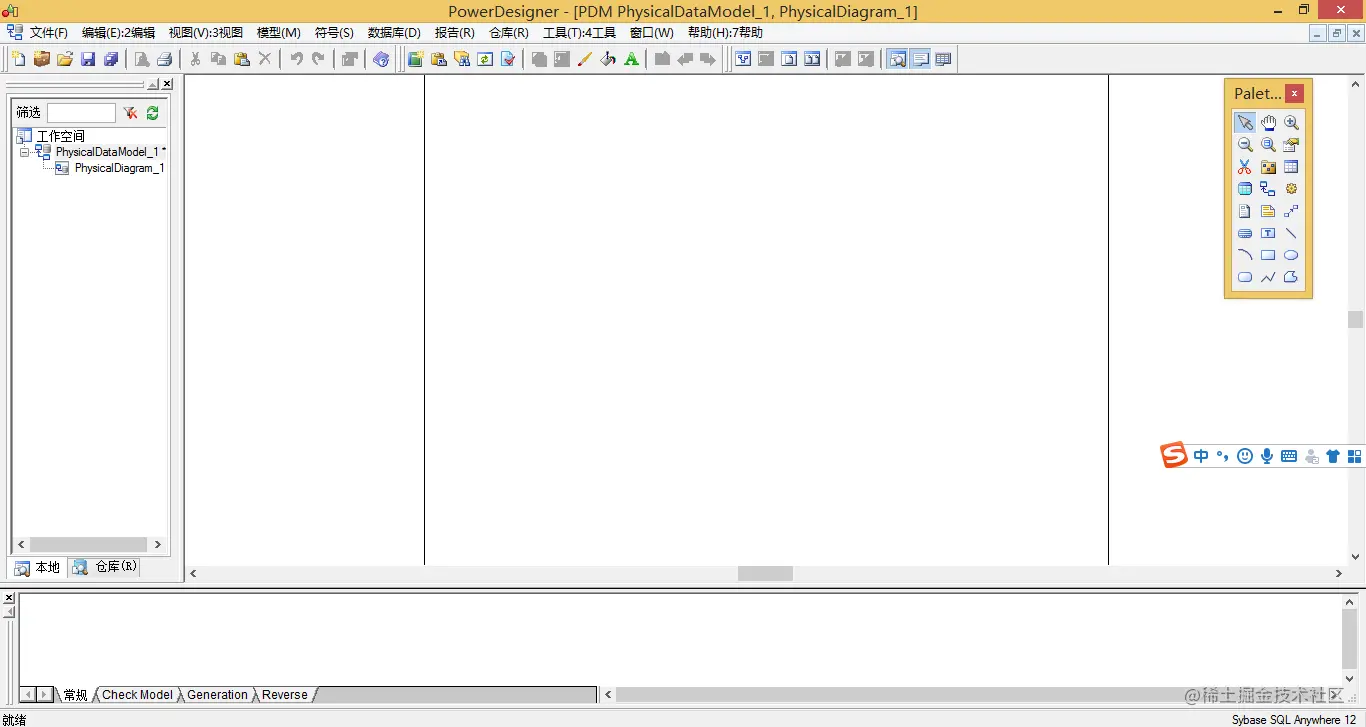Open the 数据库(D) menu
Viewport: 1366px width, 727px height.
[x=394, y=33]
